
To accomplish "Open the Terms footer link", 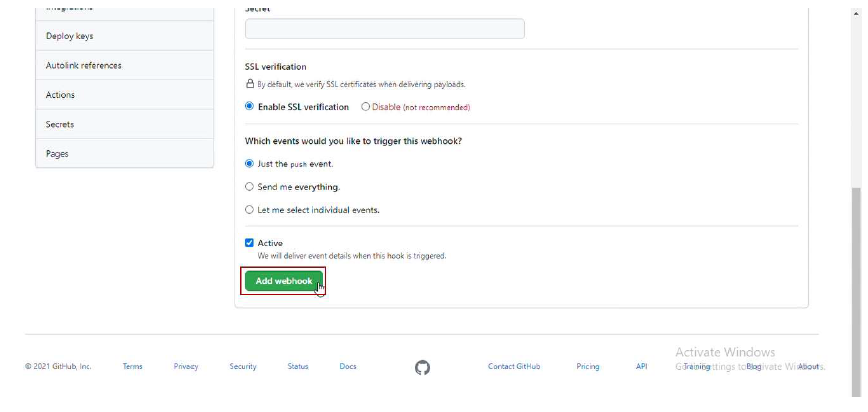I will 133,367.
